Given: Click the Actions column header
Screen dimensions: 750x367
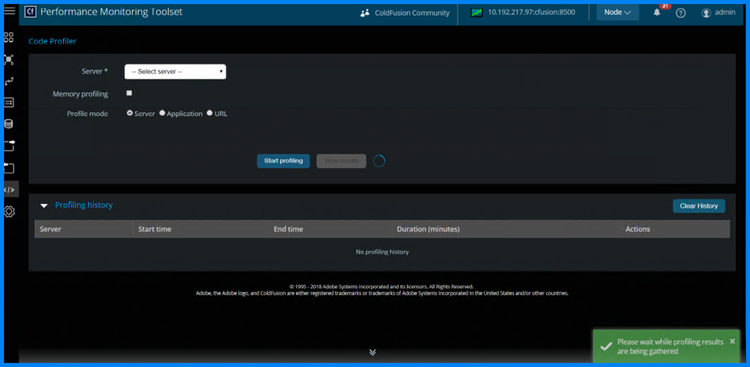Looking at the screenshot, I should [x=638, y=229].
